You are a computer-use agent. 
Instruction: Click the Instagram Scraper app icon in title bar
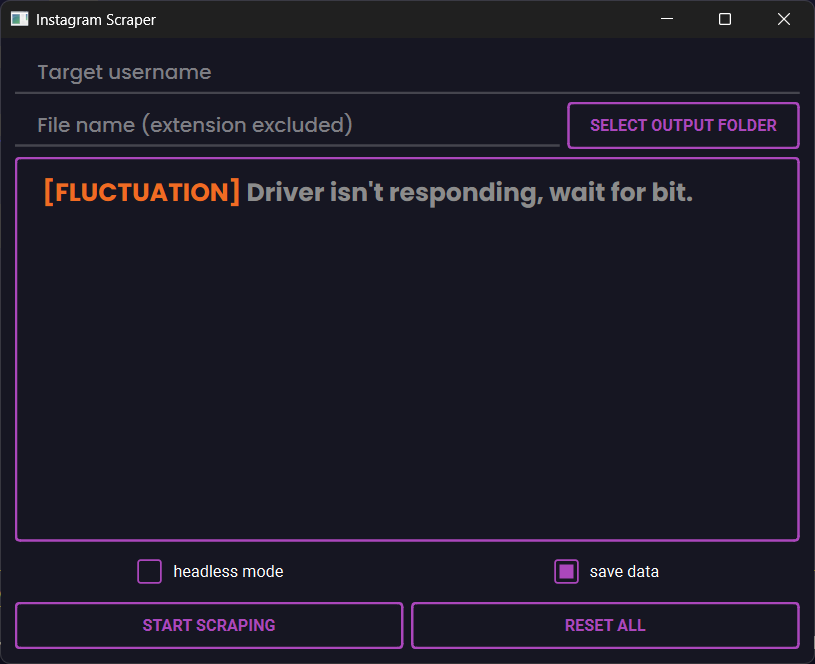pyautogui.click(x=19, y=19)
